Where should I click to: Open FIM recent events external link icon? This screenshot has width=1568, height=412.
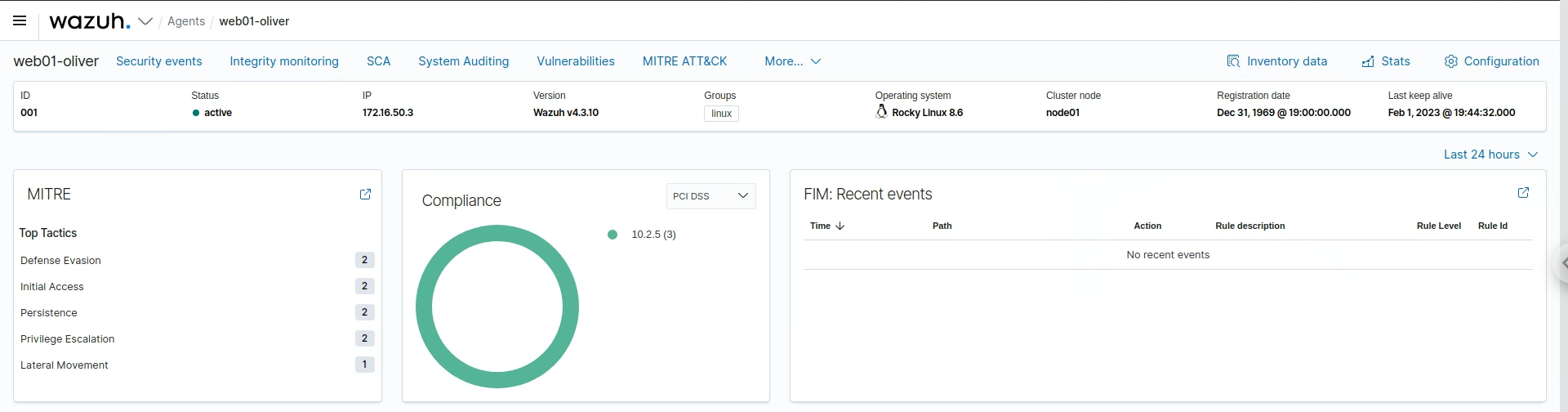pyautogui.click(x=1523, y=192)
